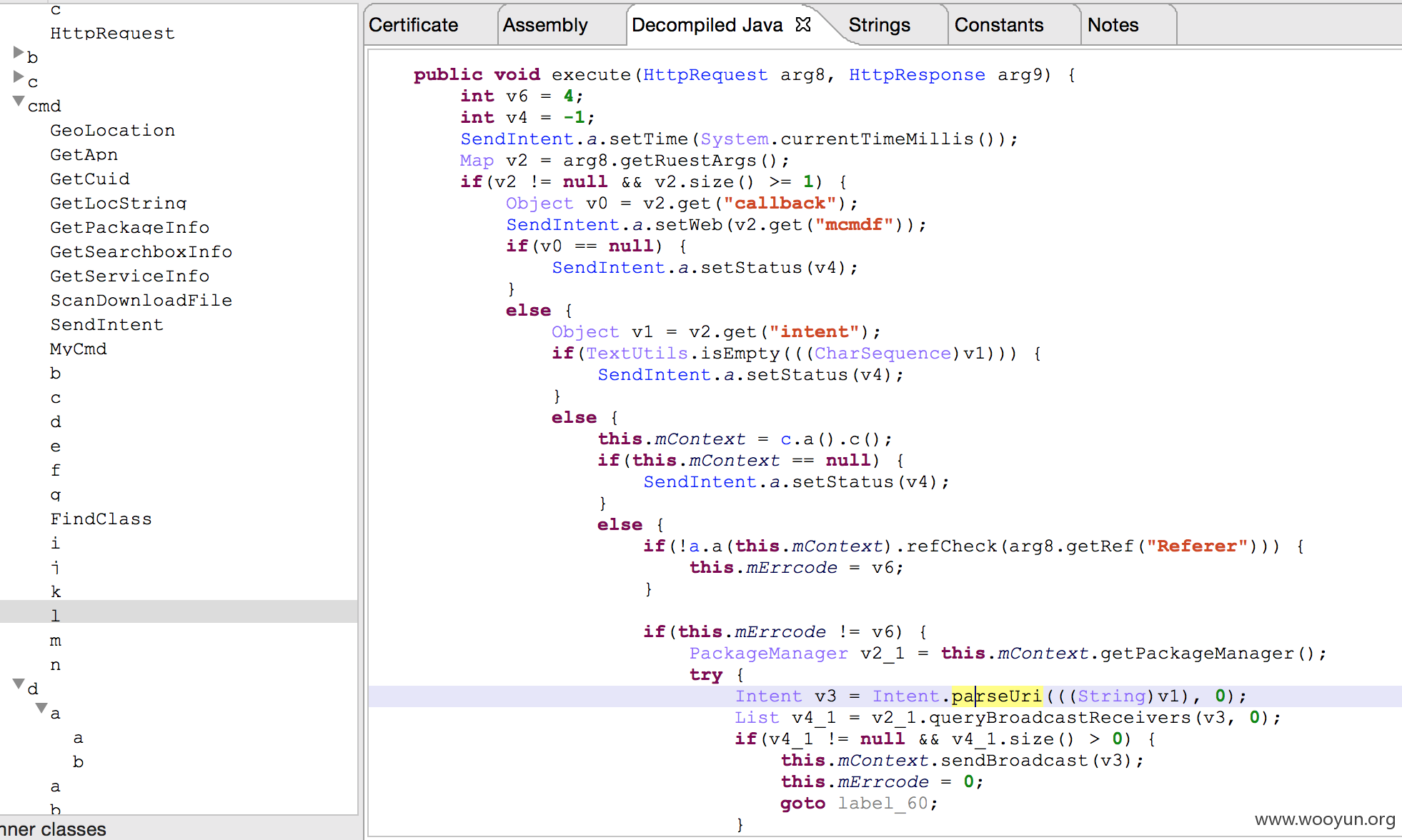
Task: Click the PackageManager type reference
Action: tap(768, 653)
